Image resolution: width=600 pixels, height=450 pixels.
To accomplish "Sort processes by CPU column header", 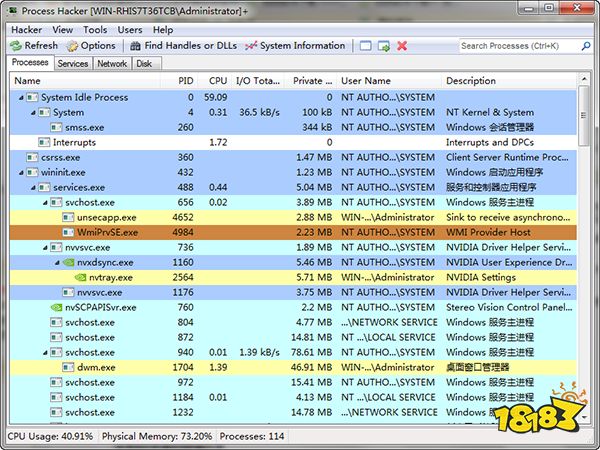I will (x=217, y=80).
